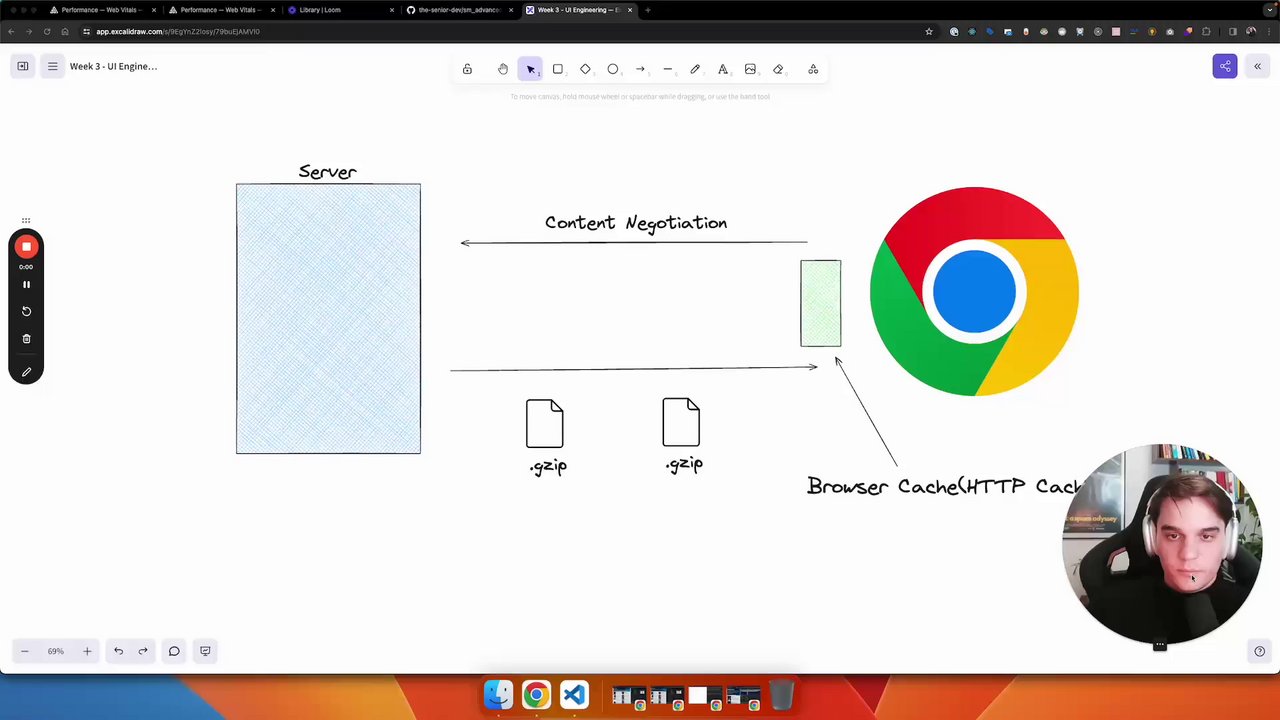Bookmark this page with the star icon
The width and height of the screenshot is (1280, 720).
pyautogui.click(x=929, y=31)
